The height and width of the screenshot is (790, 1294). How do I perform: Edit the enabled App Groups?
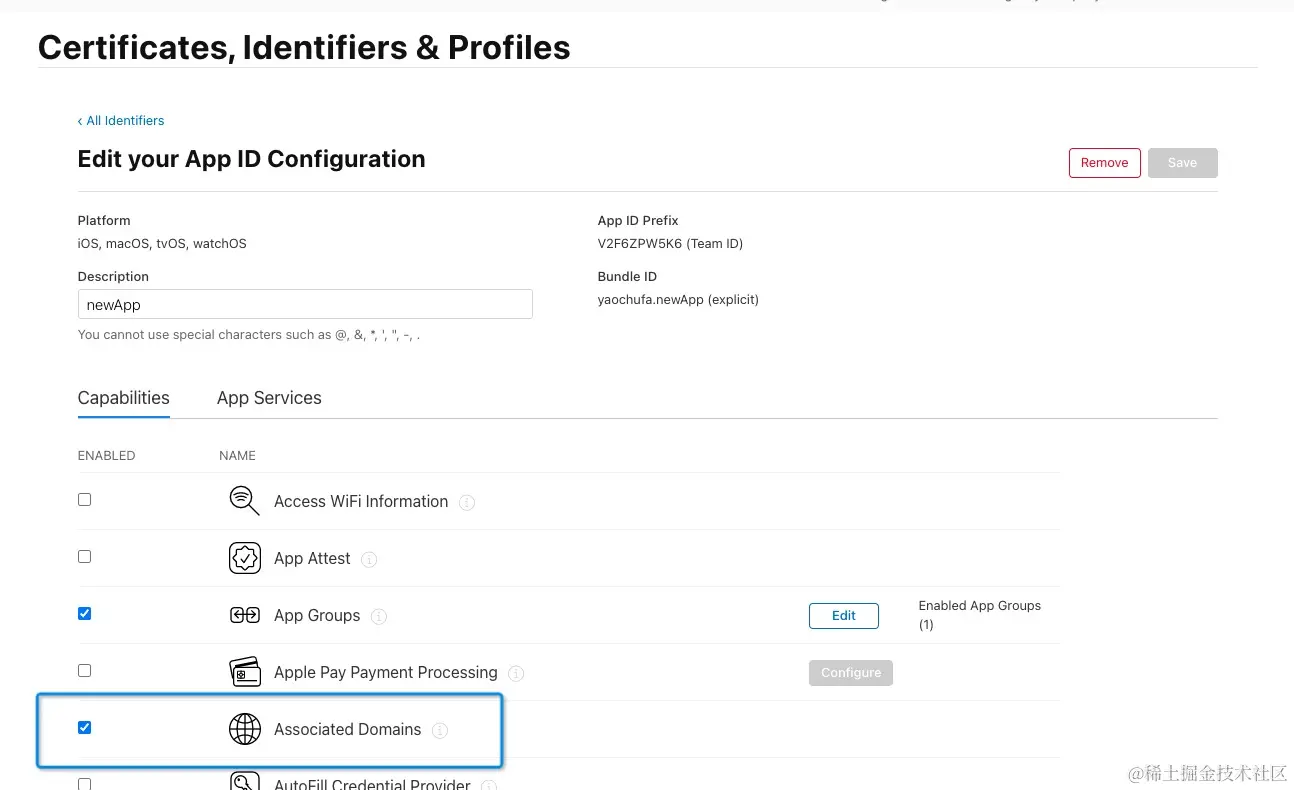pos(844,616)
